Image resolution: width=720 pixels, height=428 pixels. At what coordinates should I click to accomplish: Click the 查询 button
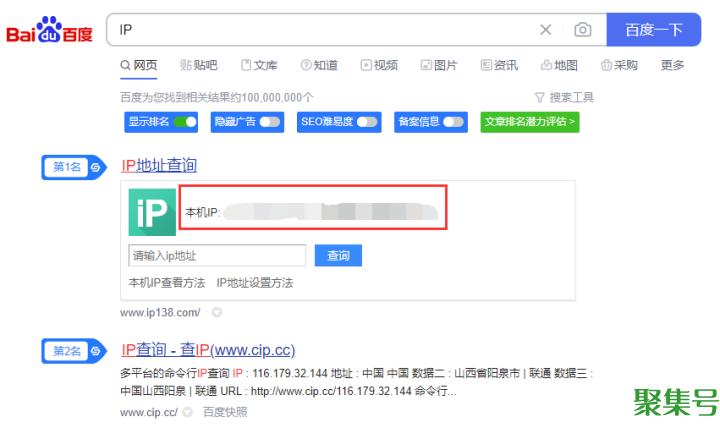pyautogui.click(x=338, y=256)
